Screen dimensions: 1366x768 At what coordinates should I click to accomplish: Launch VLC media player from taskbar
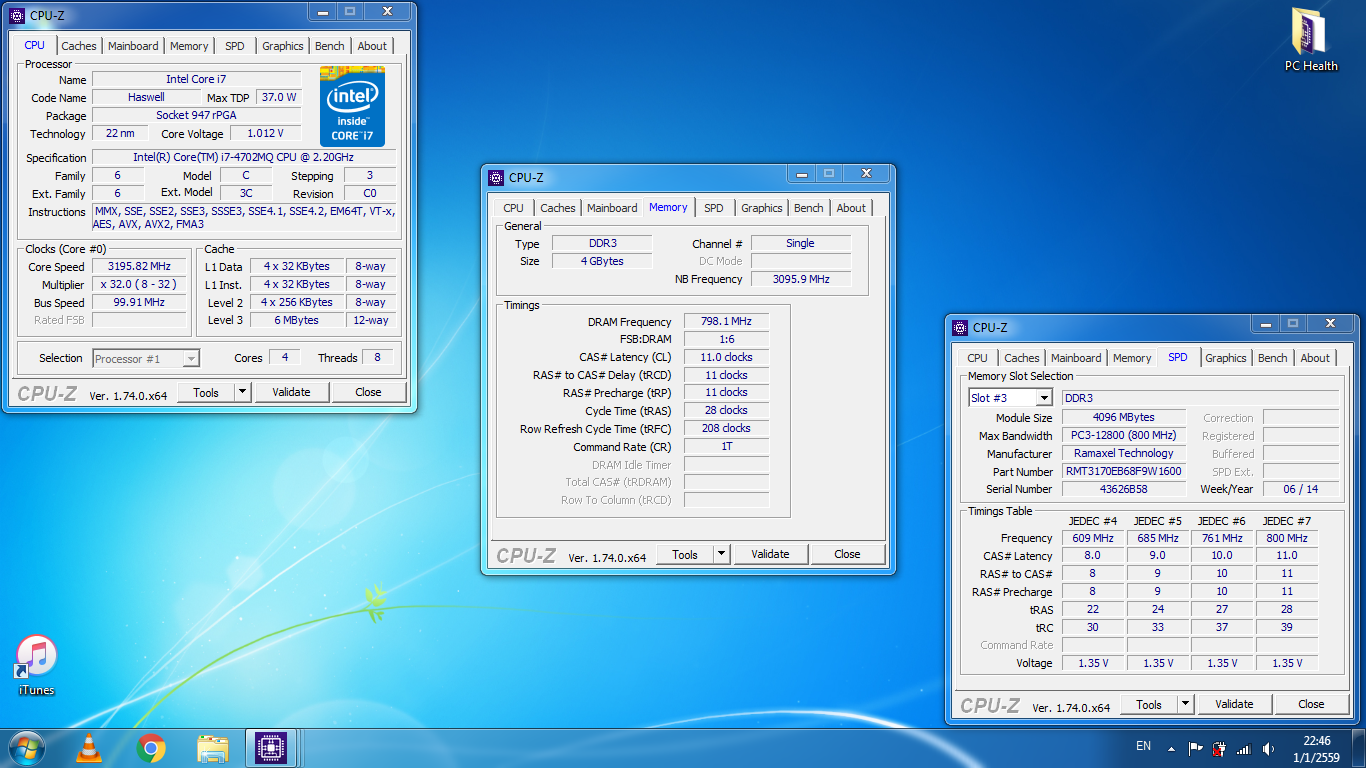coord(89,748)
